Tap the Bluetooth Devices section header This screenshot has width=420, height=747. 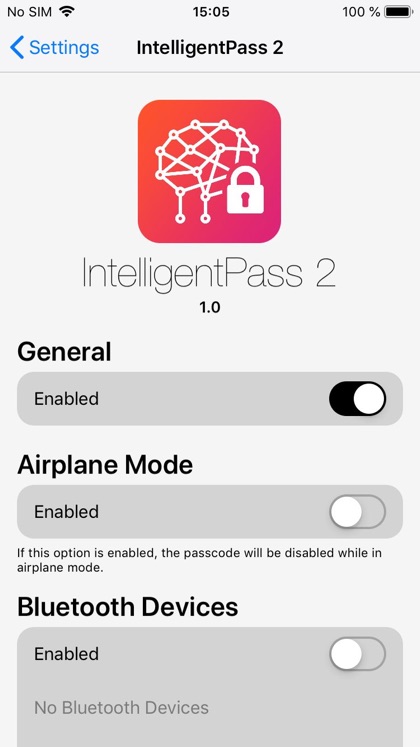click(x=128, y=607)
